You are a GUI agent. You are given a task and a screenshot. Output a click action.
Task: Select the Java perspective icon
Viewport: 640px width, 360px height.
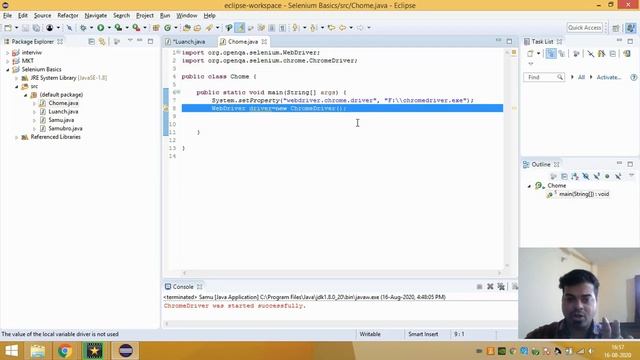[x=631, y=28]
